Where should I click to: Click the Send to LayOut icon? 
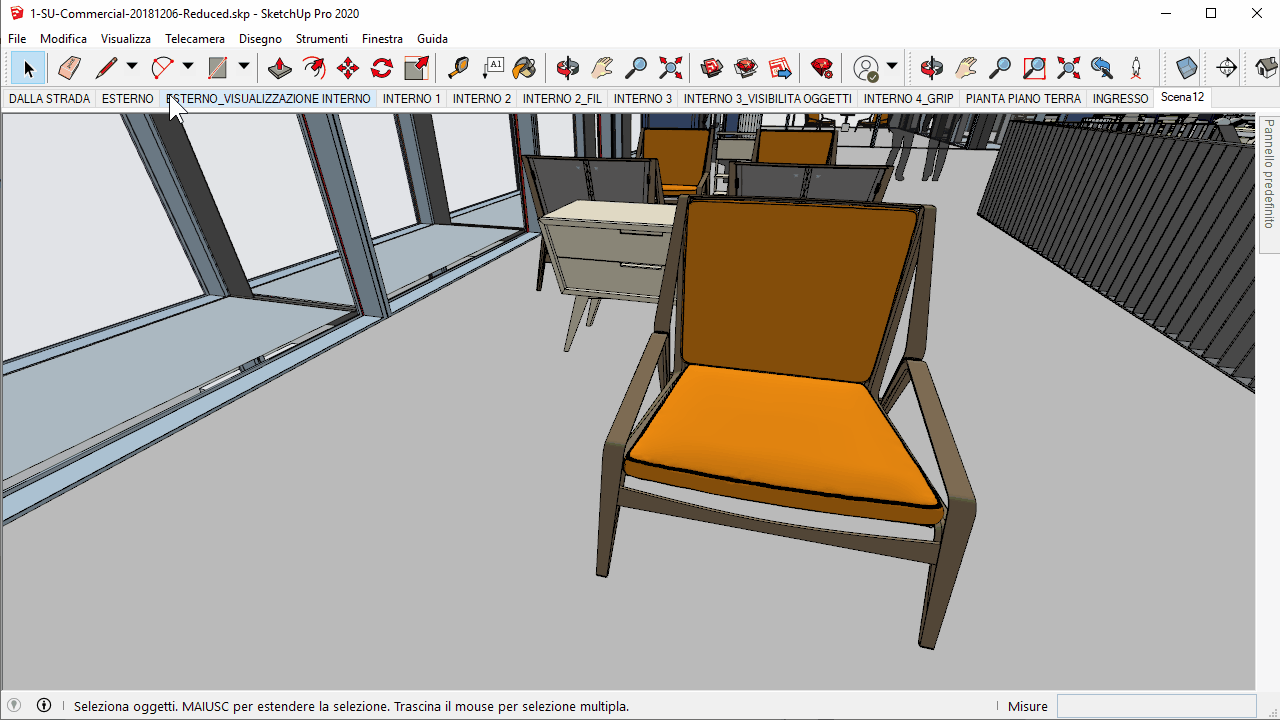click(x=780, y=68)
